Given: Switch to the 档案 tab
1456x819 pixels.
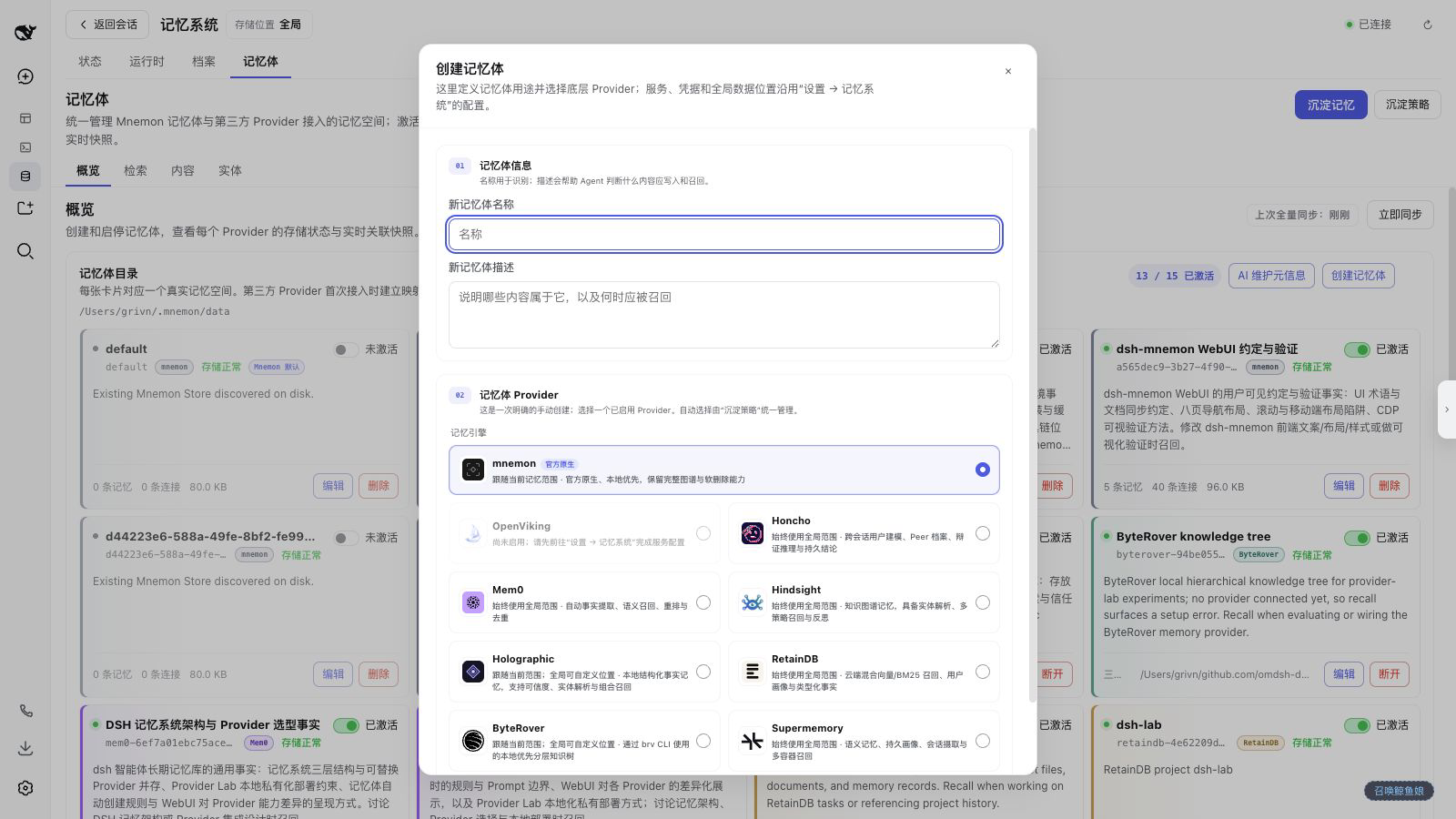Looking at the screenshot, I should coord(204,61).
